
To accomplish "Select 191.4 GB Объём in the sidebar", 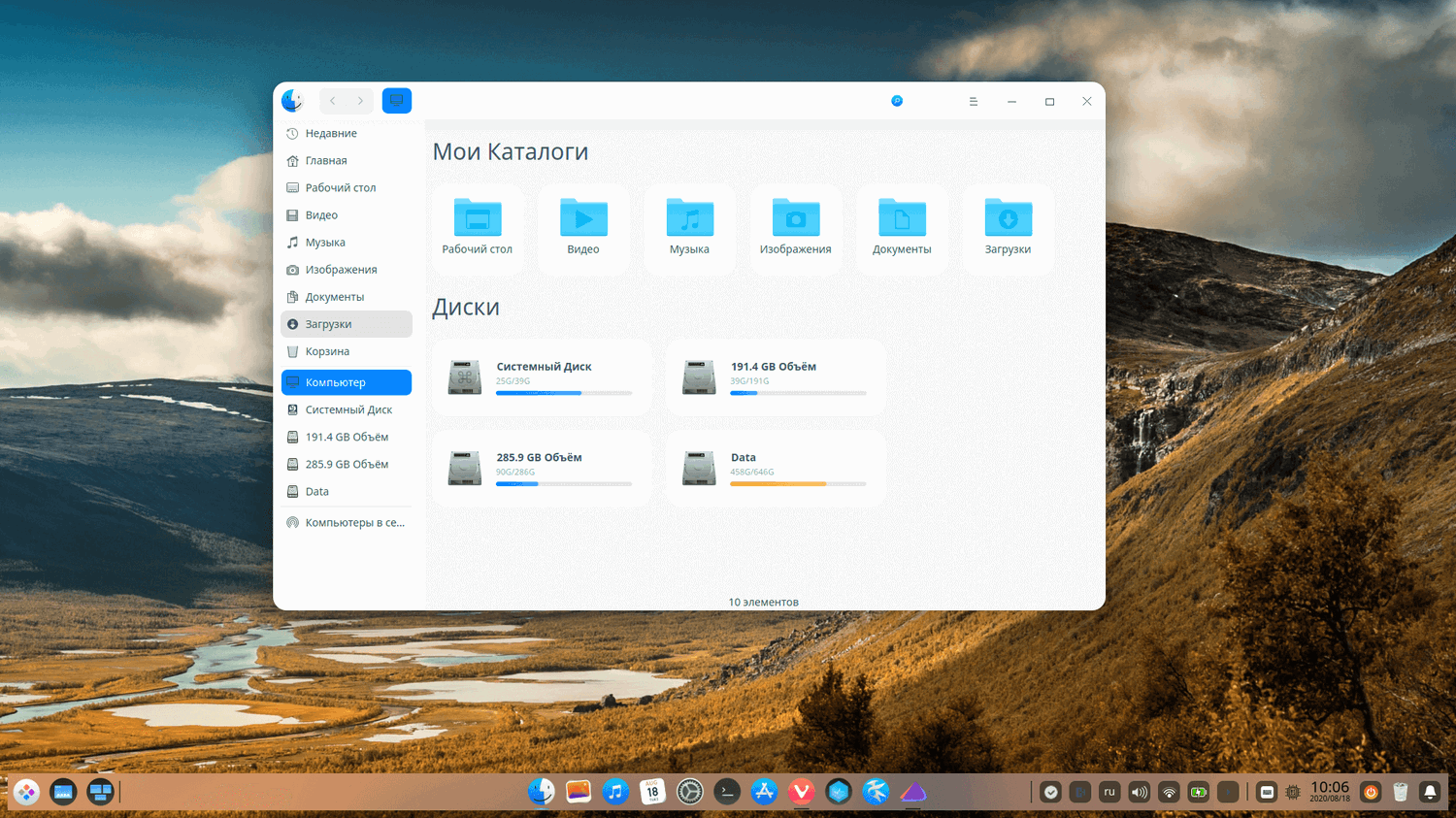I will pyautogui.click(x=347, y=438).
